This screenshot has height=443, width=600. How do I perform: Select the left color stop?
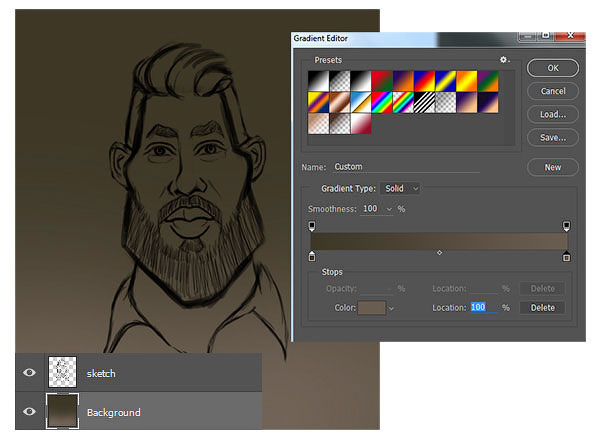pyautogui.click(x=312, y=256)
